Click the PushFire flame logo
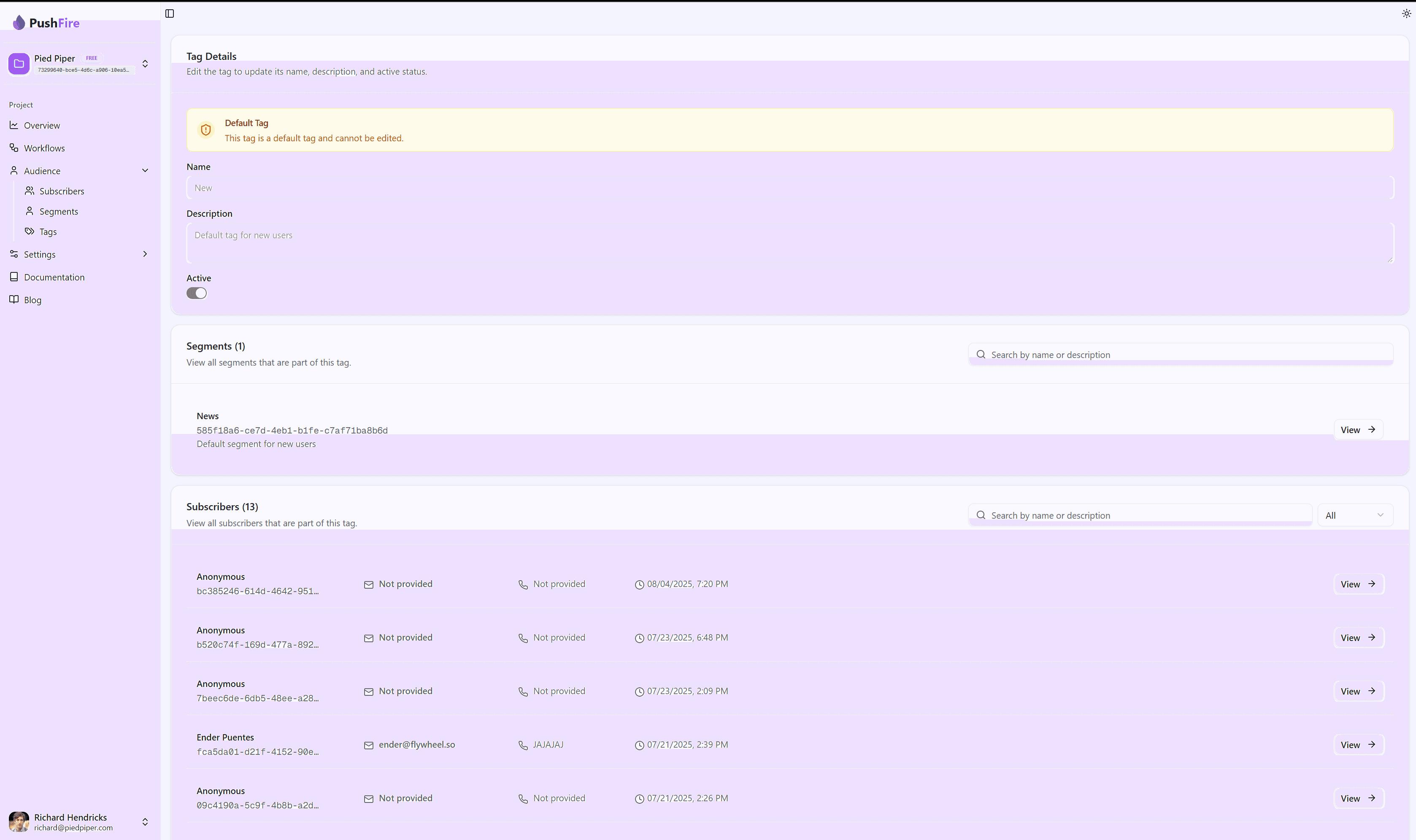This screenshot has height=840, width=1416. tap(19, 23)
